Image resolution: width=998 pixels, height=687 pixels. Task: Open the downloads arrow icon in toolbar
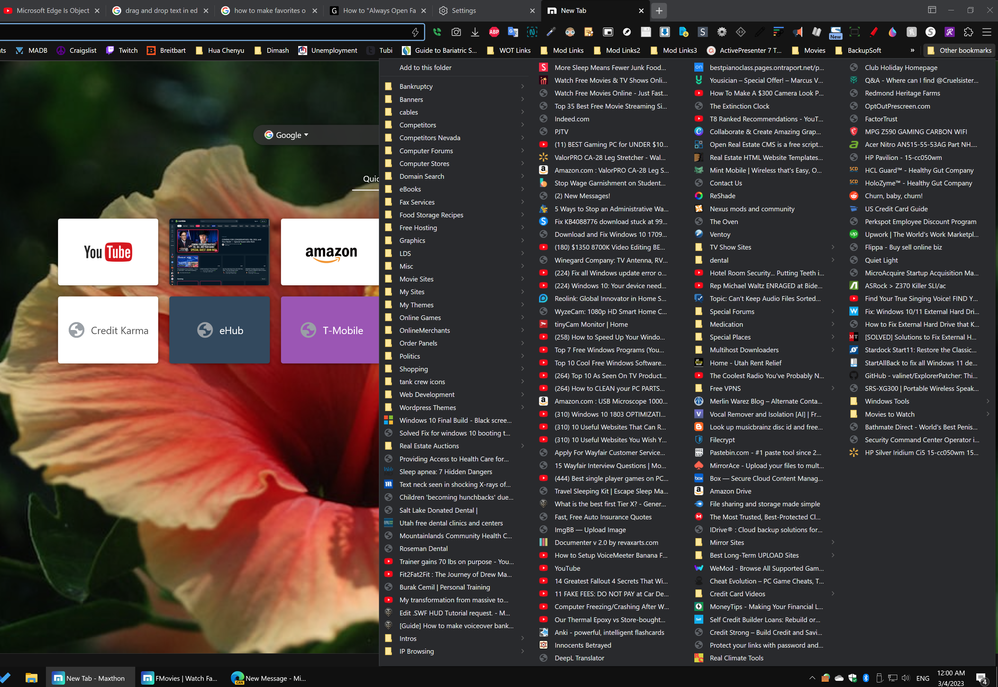475,32
